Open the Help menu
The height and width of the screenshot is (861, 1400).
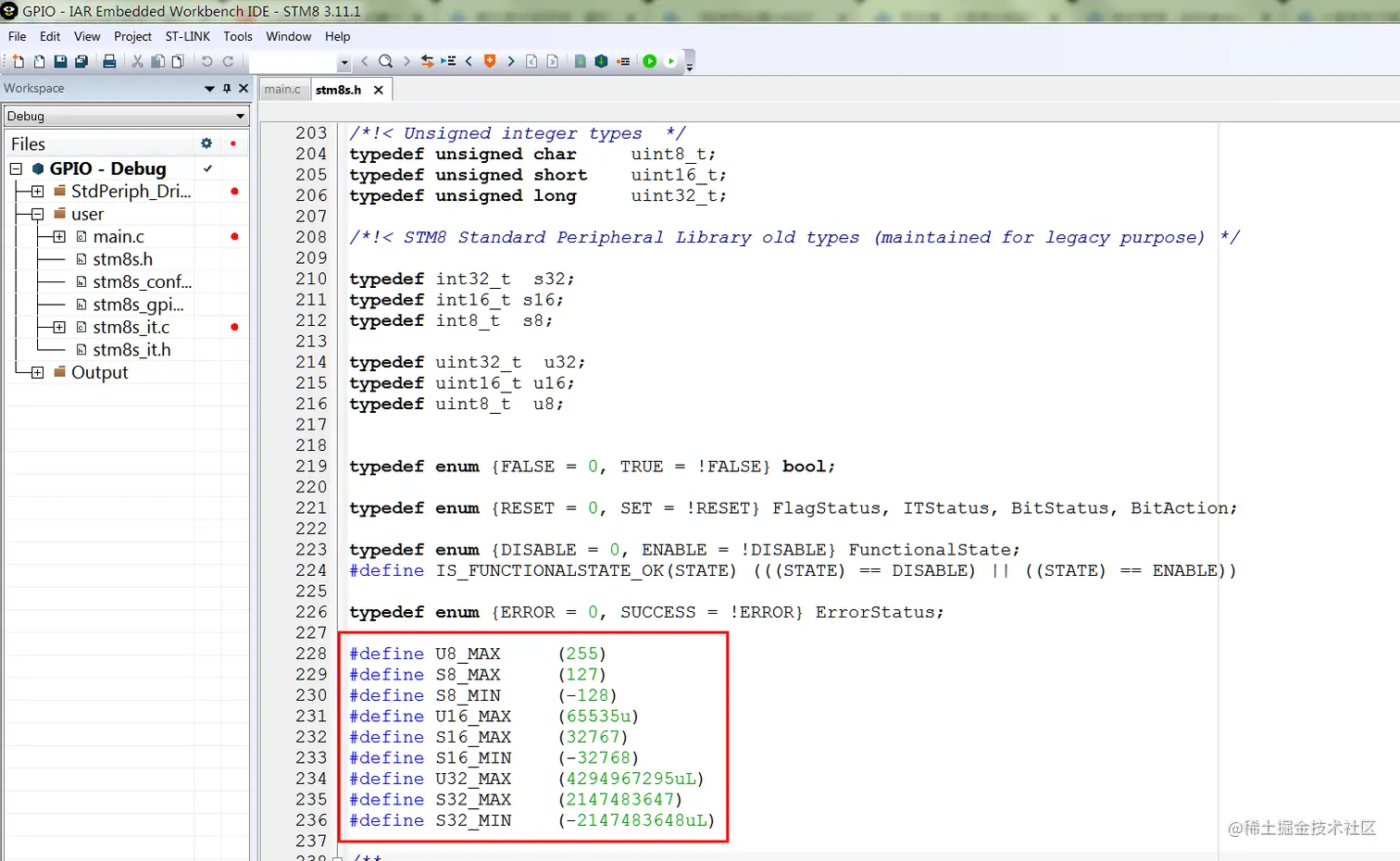[x=337, y=36]
